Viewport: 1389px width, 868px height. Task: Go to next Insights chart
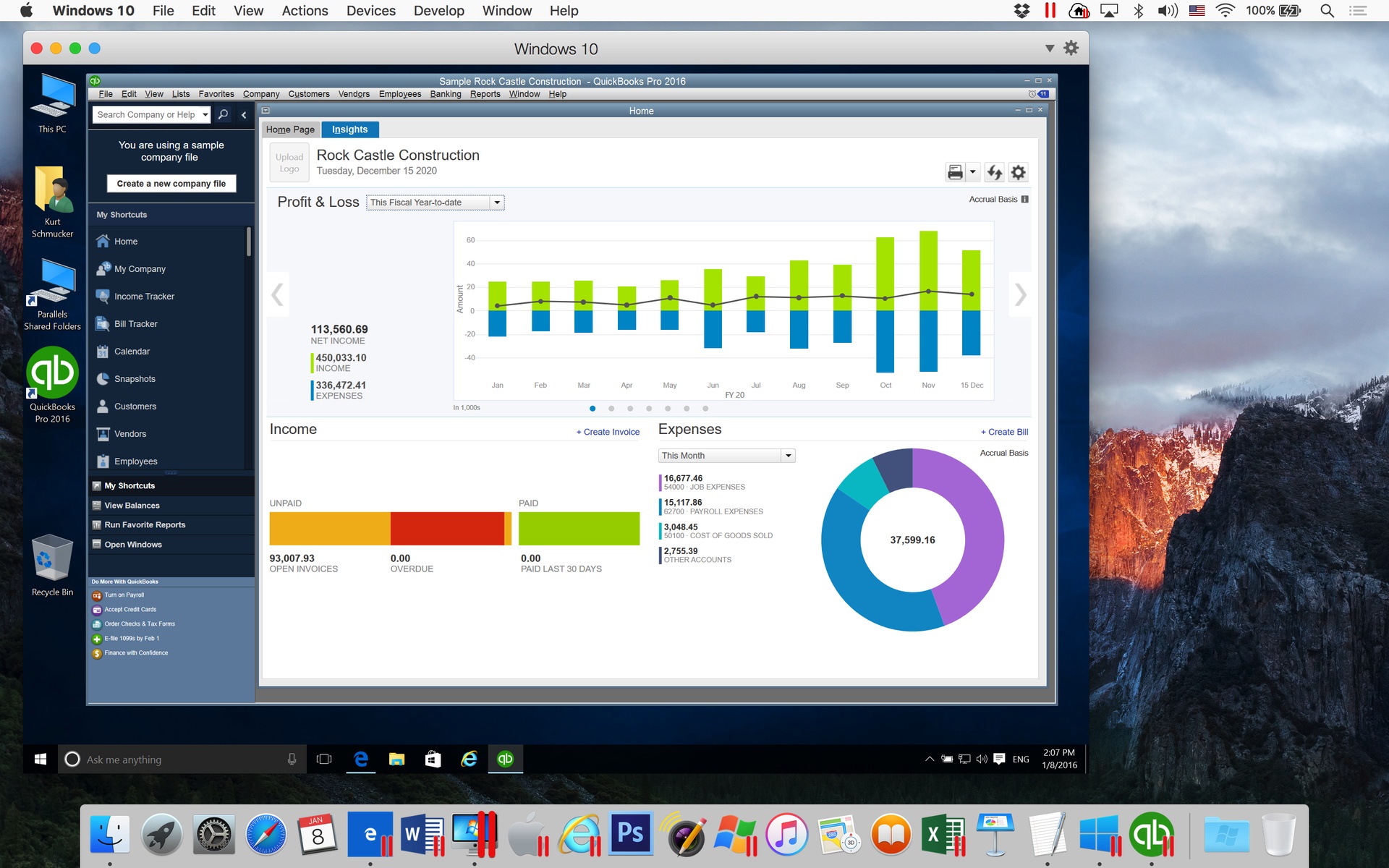[1020, 294]
